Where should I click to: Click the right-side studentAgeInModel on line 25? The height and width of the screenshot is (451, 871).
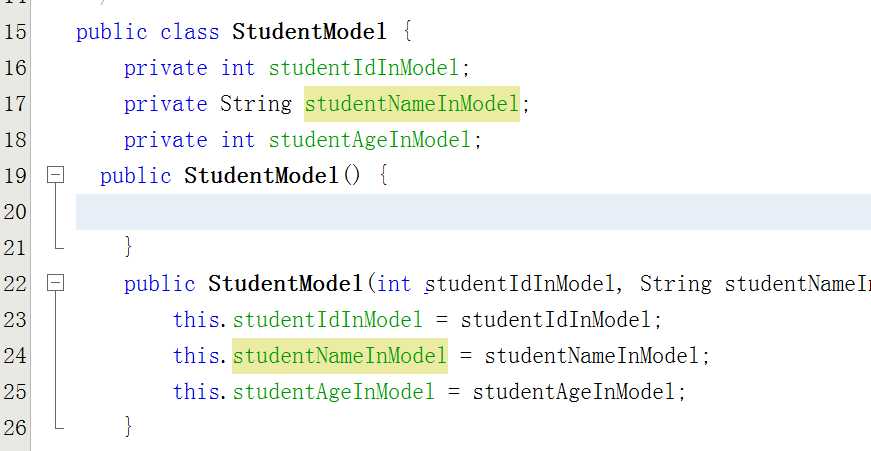click(x=574, y=392)
